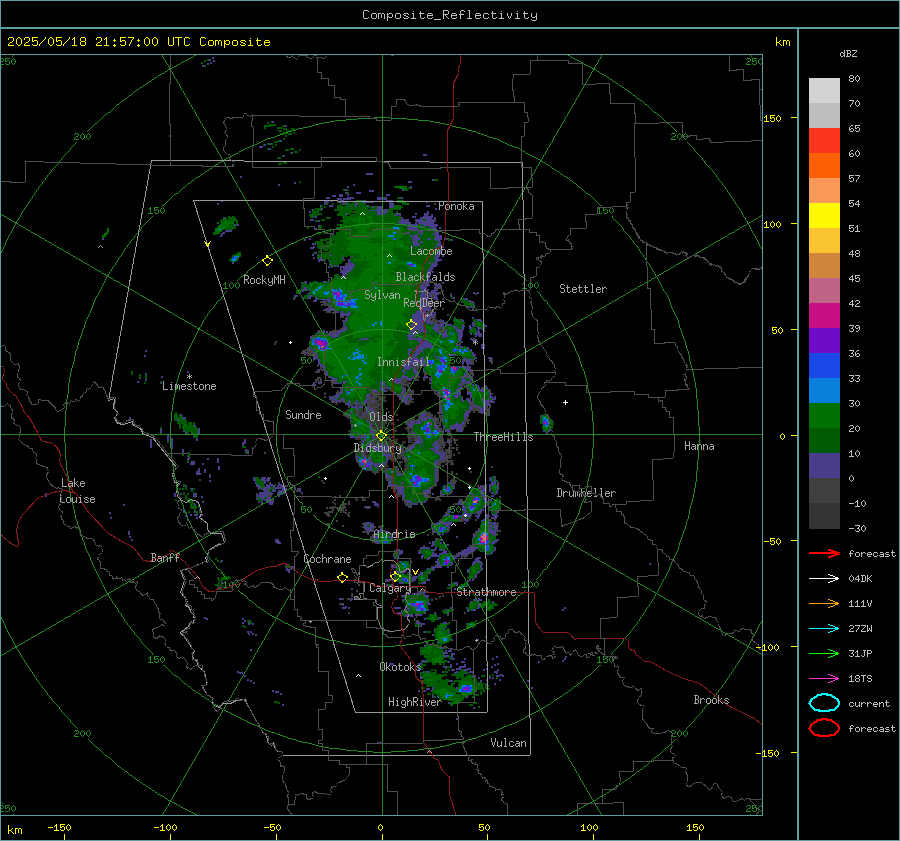Image resolution: width=900 pixels, height=841 pixels.
Task: Click the cyan 'current' ellipse legend symbol
Action: pyautogui.click(x=824, y=703)
